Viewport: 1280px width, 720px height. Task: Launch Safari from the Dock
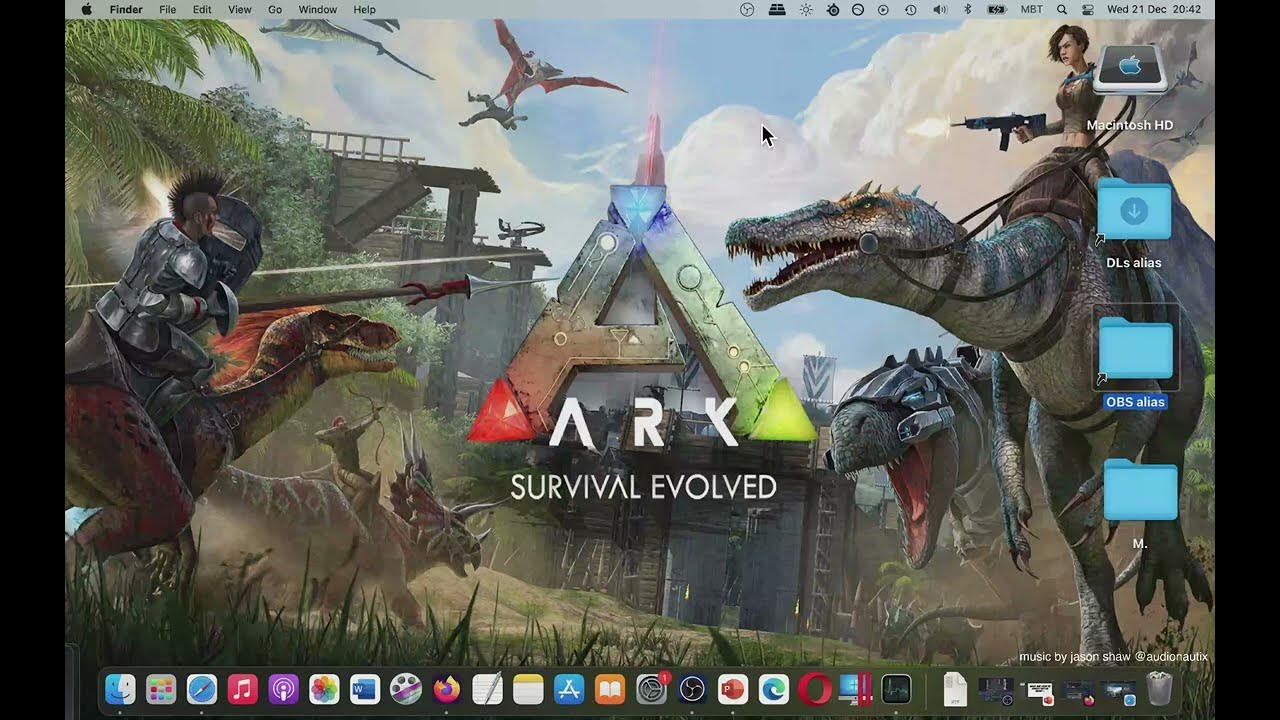(x=202, y=689)
